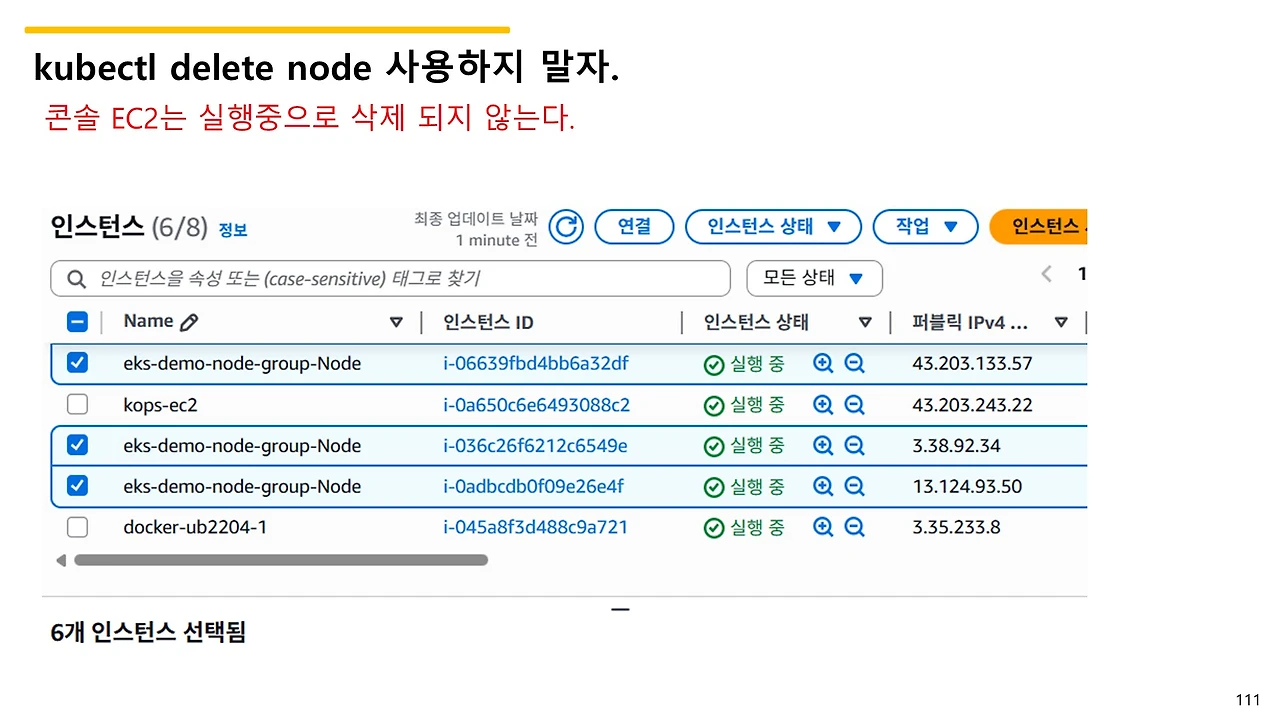Viewport: 1280px width, 720px height.
Task: Zoom out on kops-ec2 instance state
Action: (x=854, y=404)
